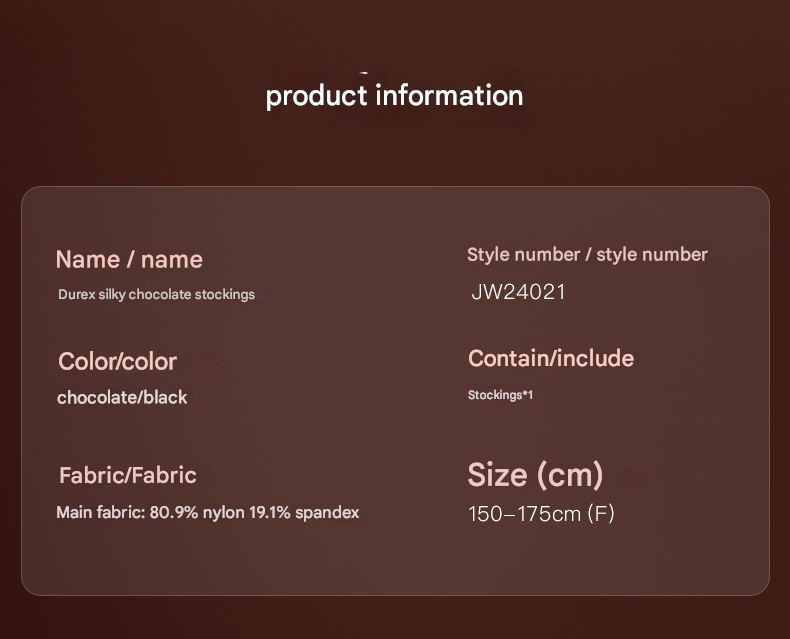Click the "Size (cm)" heading
790x639 pixels.
point(535,474)
